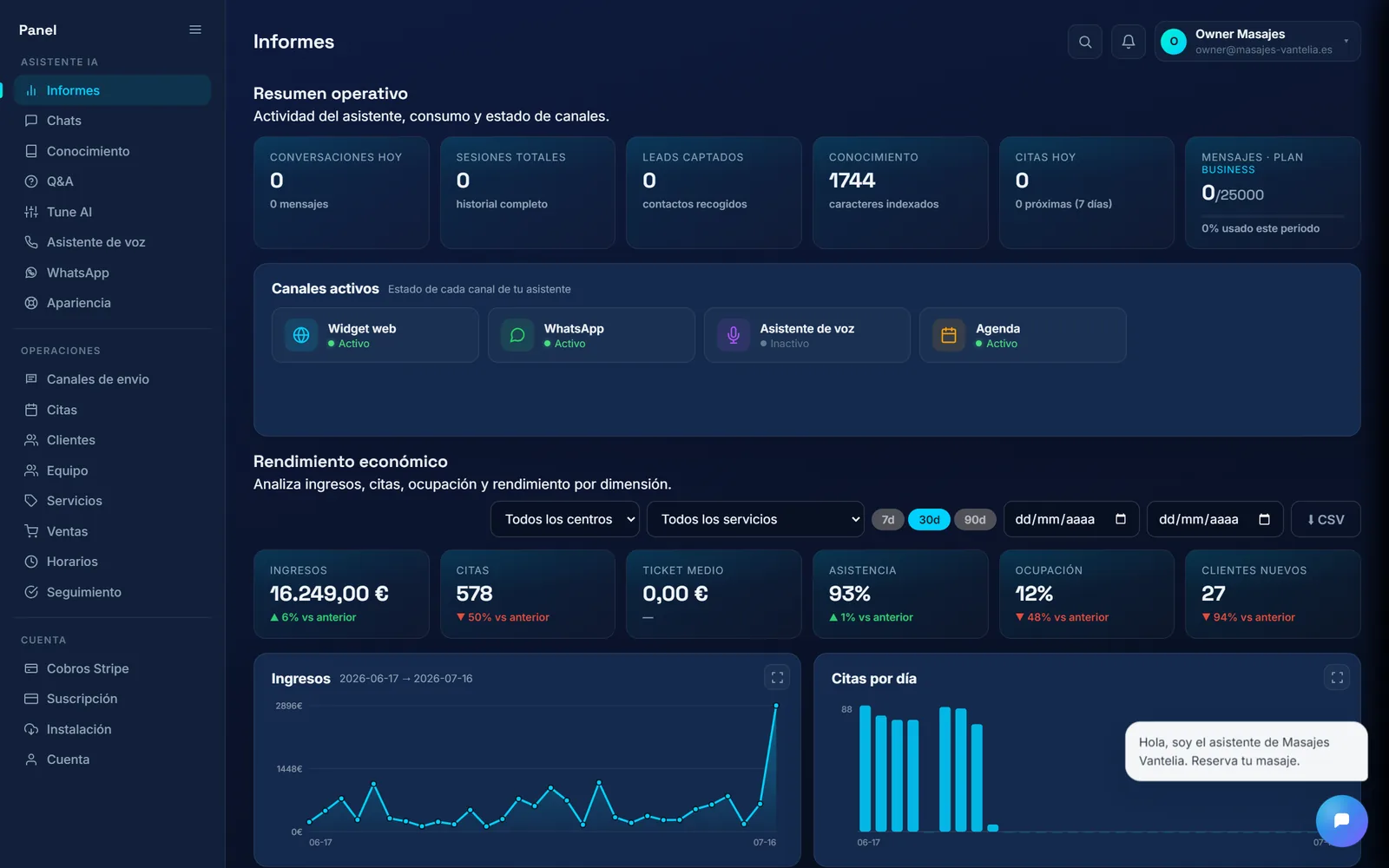Select the 7d period toggle
This screenshot has width=1389, height=868.
click(x=888, y=519)
